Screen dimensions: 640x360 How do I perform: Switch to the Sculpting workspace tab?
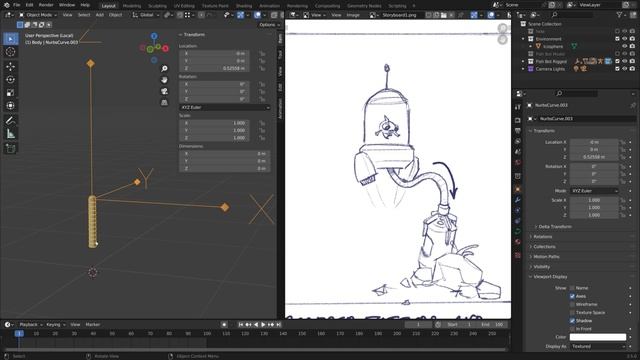click(157, 6)
